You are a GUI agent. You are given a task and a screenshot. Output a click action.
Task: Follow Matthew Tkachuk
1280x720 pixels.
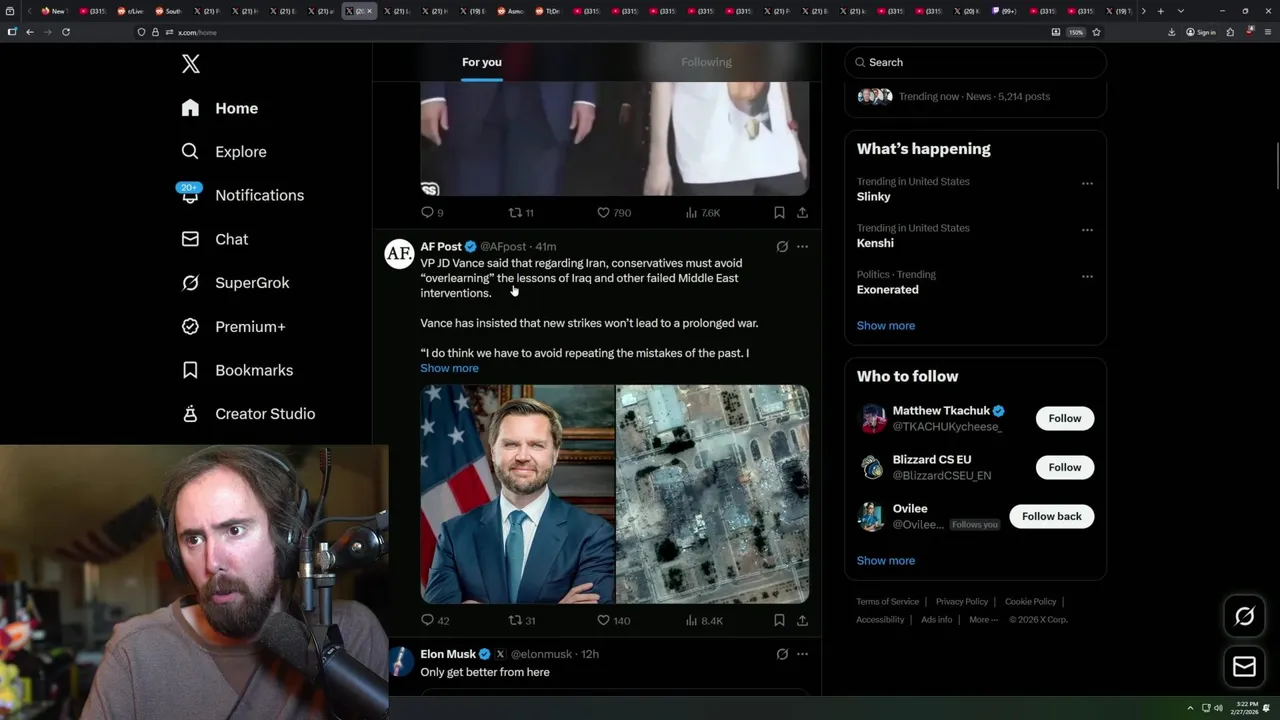point(1065,418)
